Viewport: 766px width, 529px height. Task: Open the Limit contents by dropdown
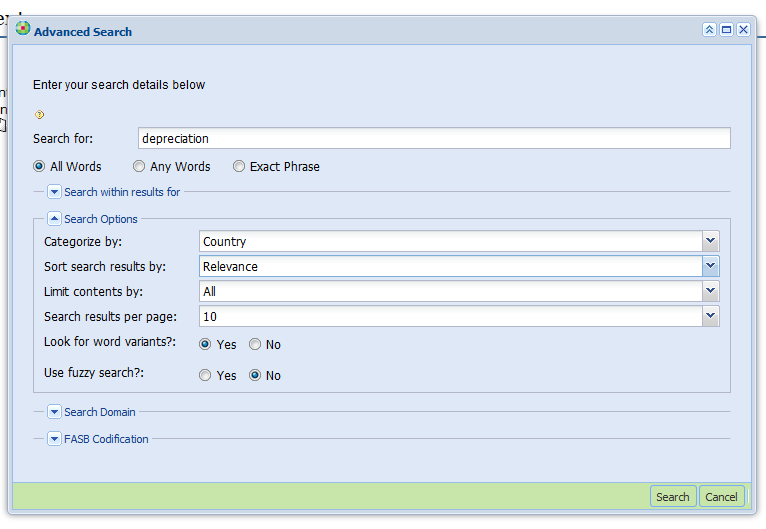tap(710, 292)
